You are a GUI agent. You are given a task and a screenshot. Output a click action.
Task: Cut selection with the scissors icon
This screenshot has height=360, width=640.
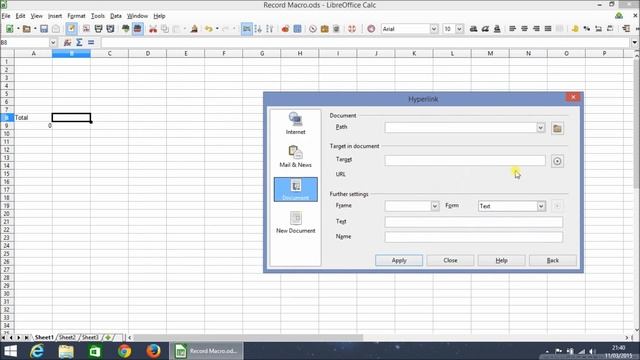coord(153,29)
